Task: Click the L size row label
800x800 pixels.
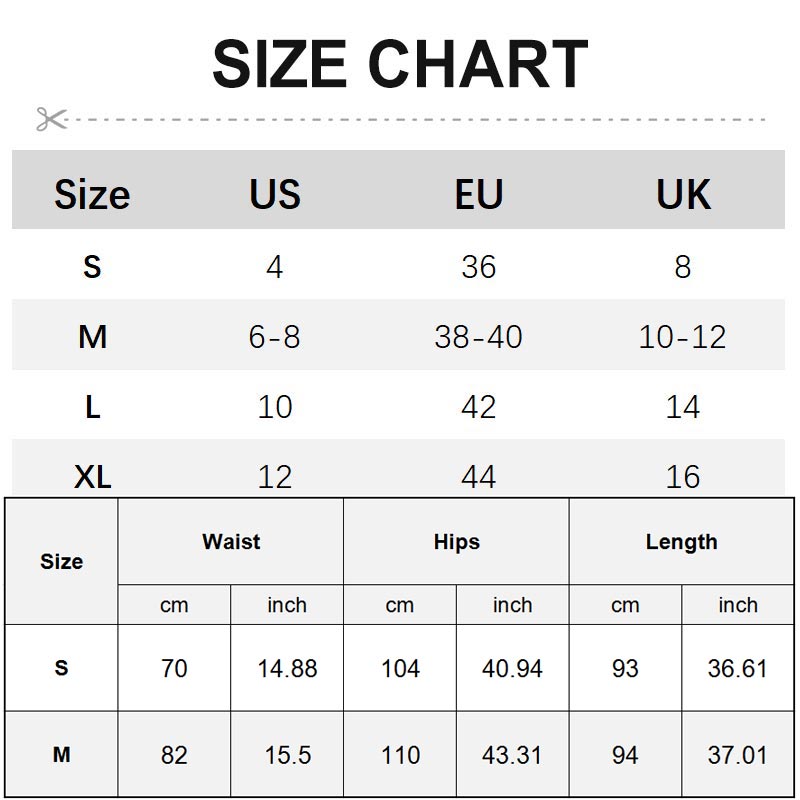Action: pos(92,407)
